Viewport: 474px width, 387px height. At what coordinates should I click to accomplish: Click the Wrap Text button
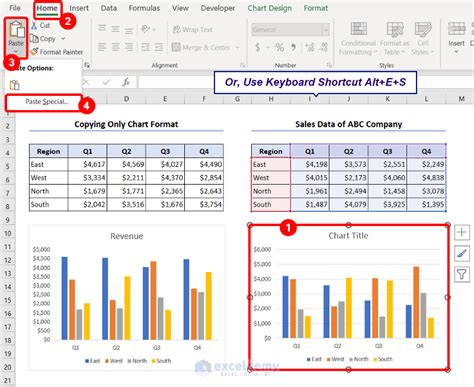point(193,30)
